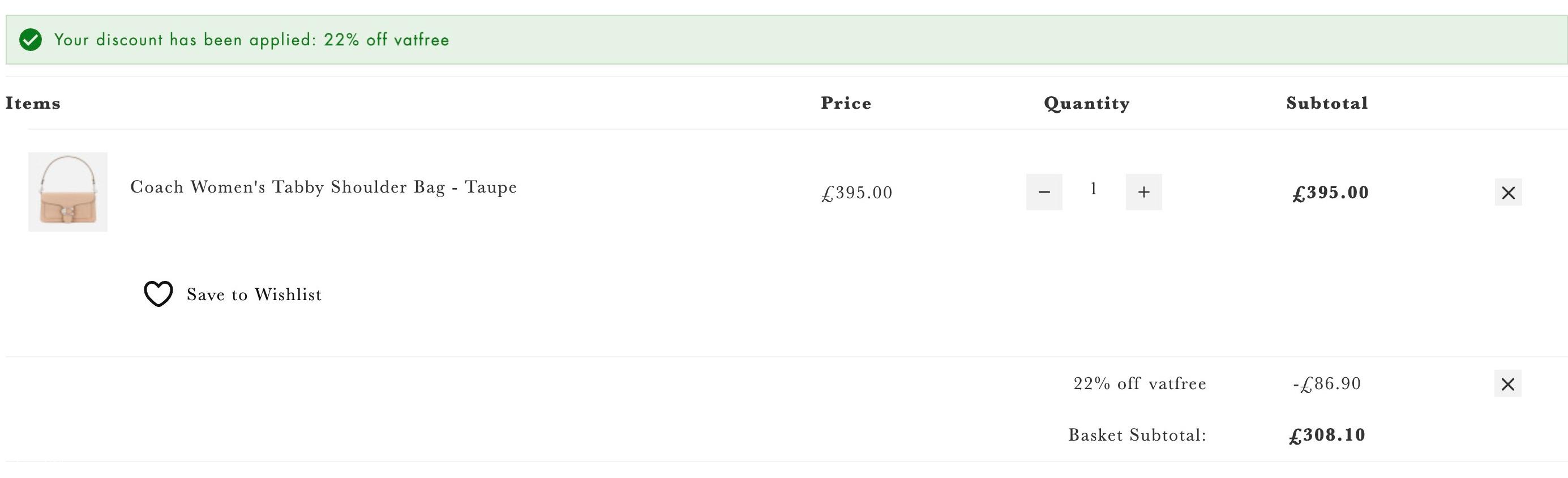Click the Quantity column header

coord(1087,104)
